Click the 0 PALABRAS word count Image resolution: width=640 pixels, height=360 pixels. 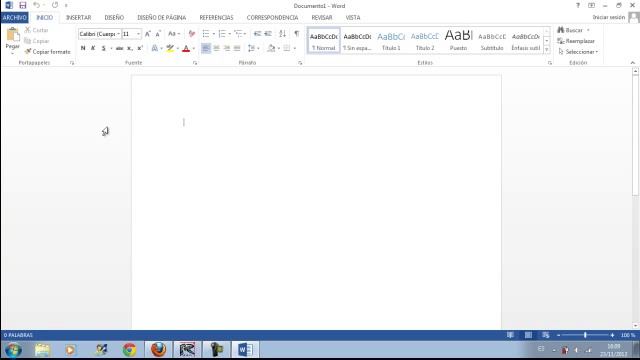(18, 335)
